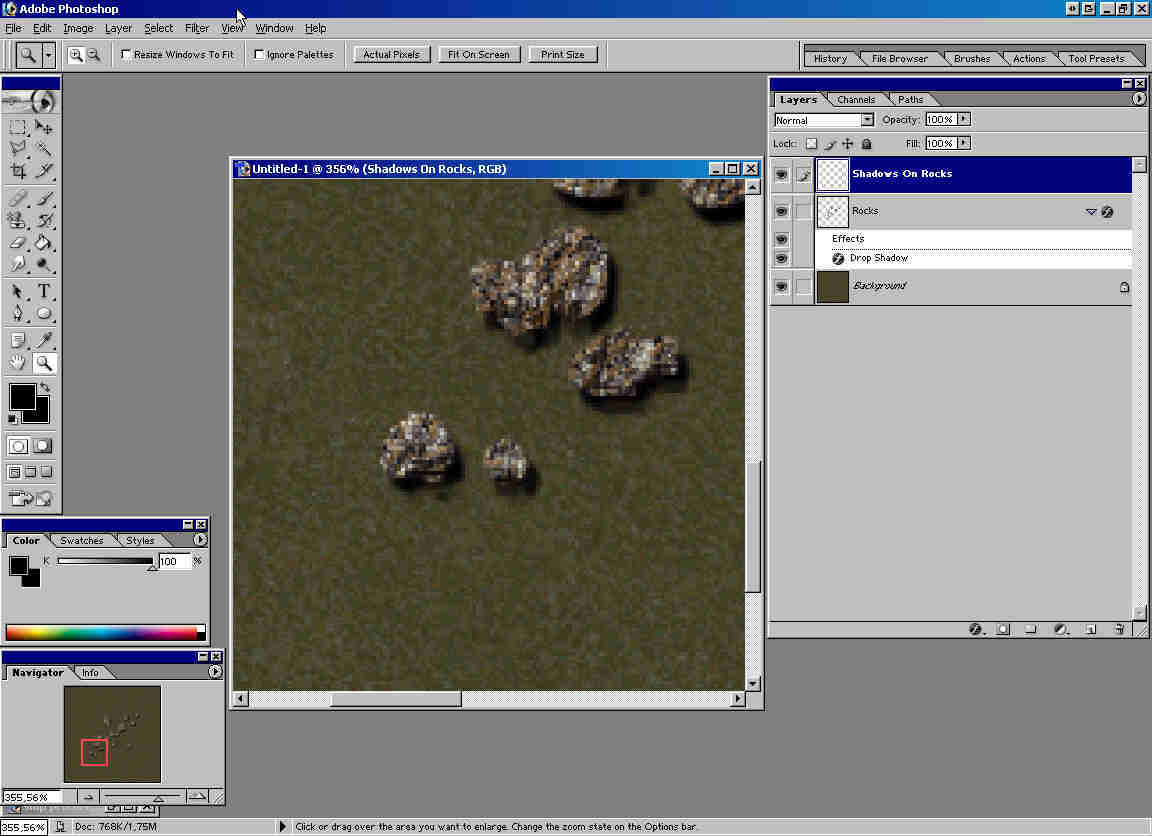
Task: Select the Move tool
Action: pos(44,127)
